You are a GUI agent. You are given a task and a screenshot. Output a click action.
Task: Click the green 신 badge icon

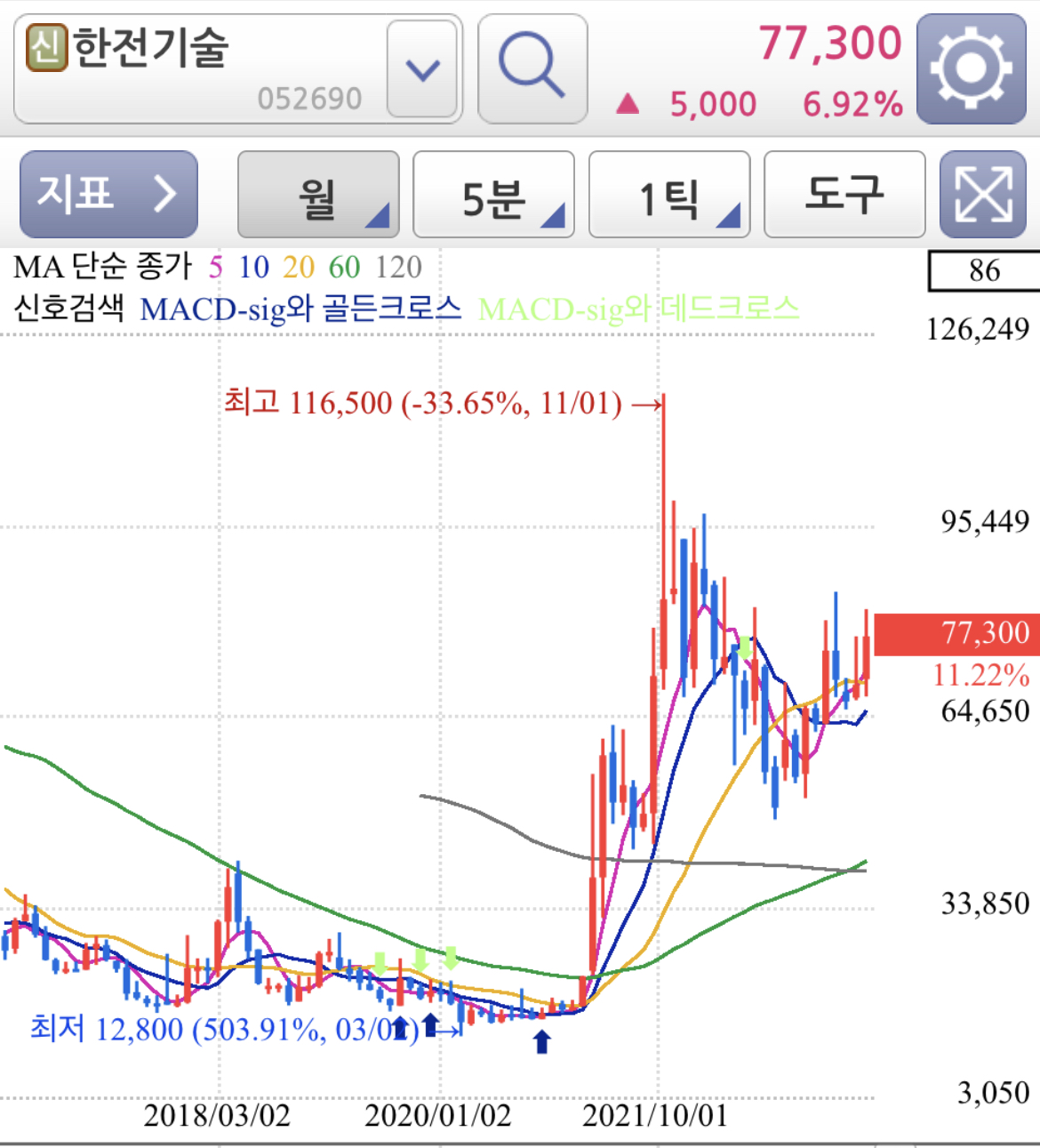[47, 47]
